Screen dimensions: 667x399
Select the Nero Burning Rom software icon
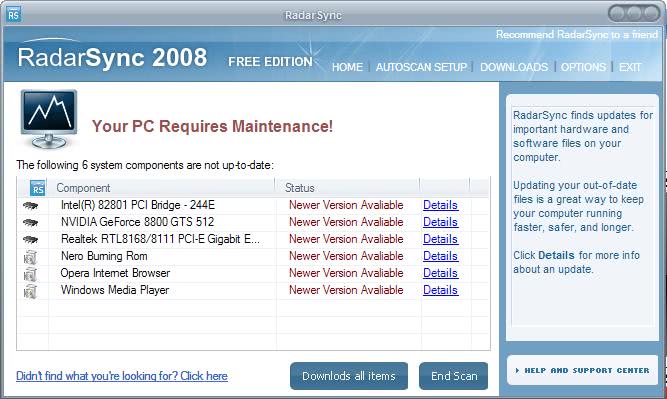[x=30, y=257]
